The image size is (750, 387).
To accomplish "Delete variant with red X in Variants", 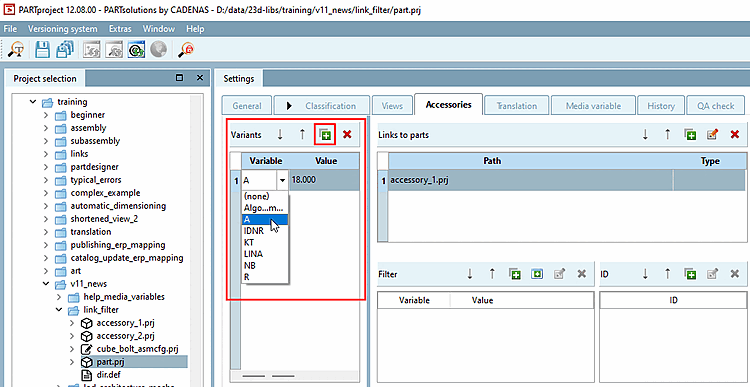I will click(347, 135).
